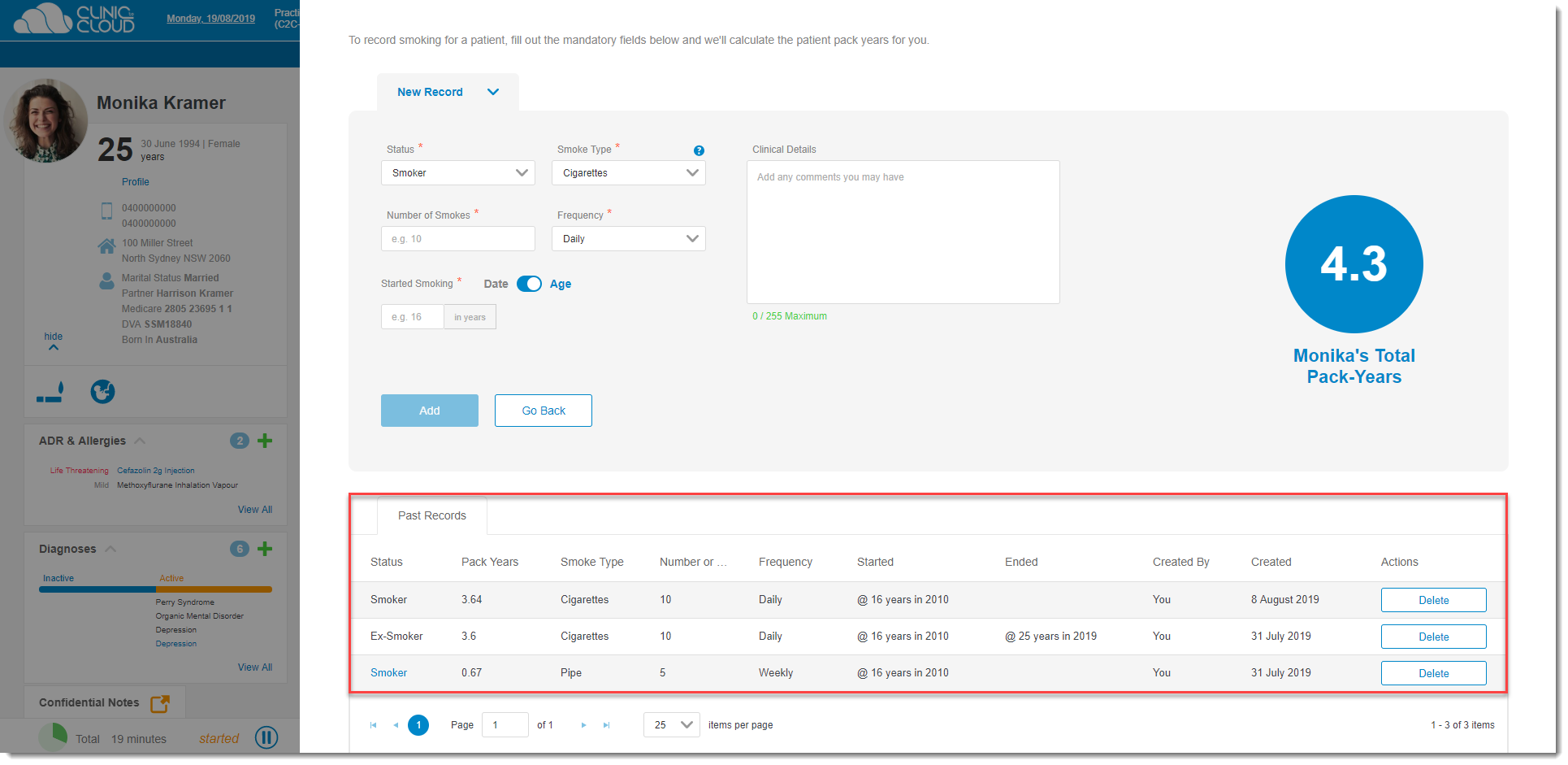Select the Past Records tab
Viewport: 1568px width, 765px height.
432,515
